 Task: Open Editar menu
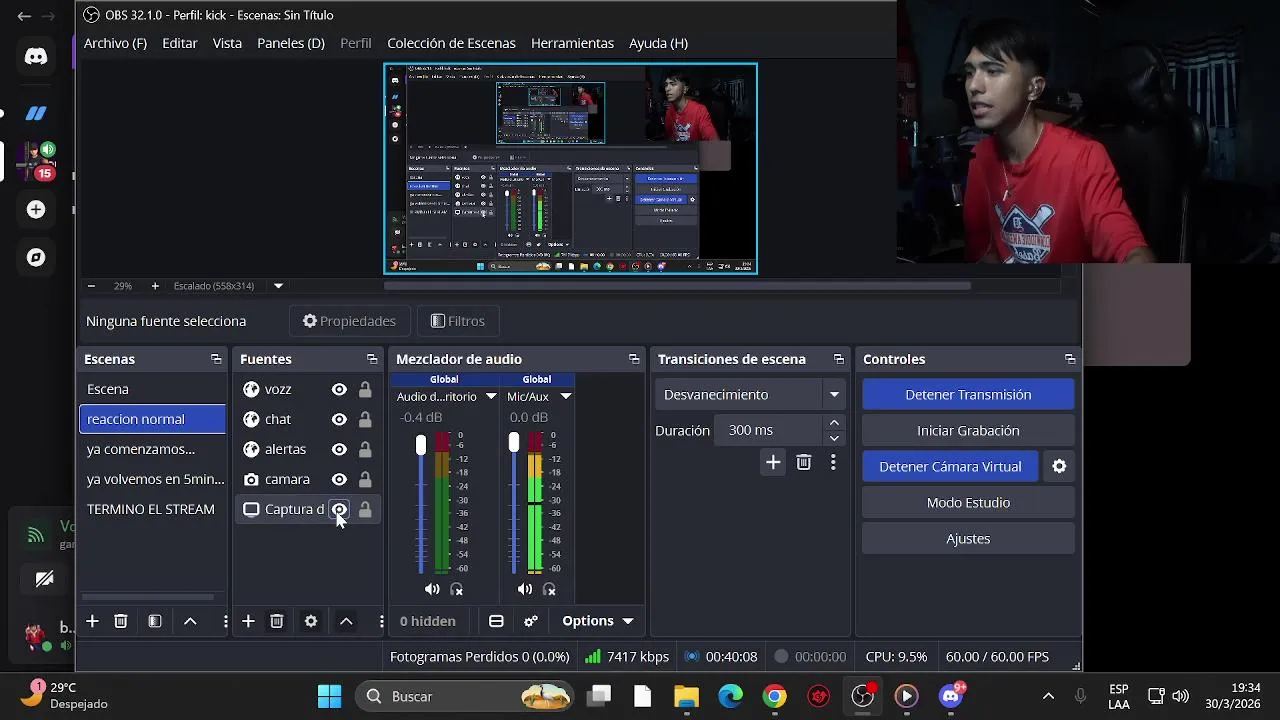(180, 43)
